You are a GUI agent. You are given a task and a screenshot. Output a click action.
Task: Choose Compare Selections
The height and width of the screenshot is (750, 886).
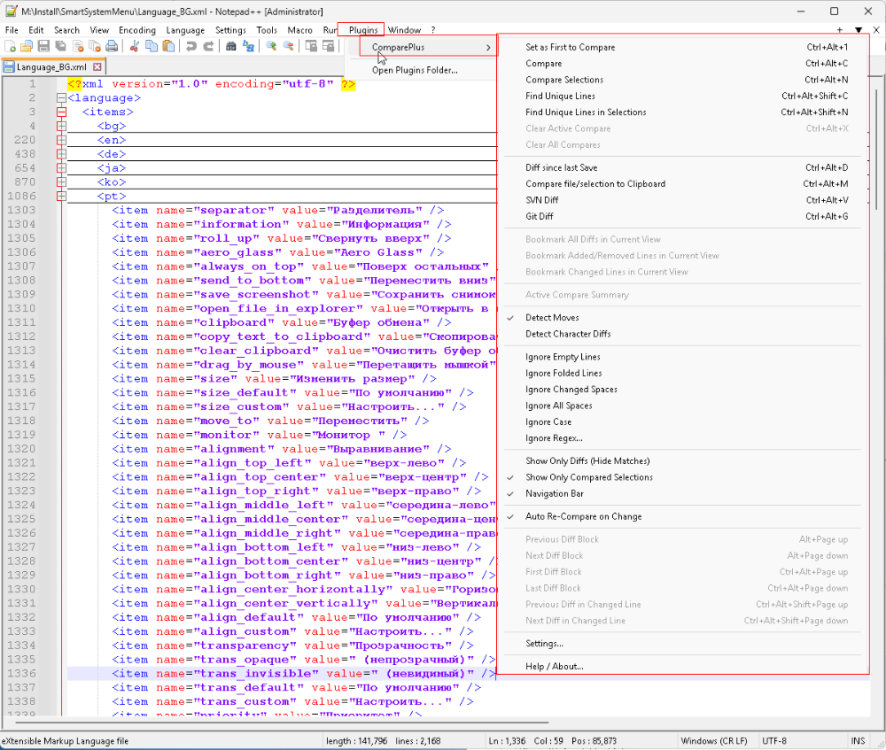682,80
